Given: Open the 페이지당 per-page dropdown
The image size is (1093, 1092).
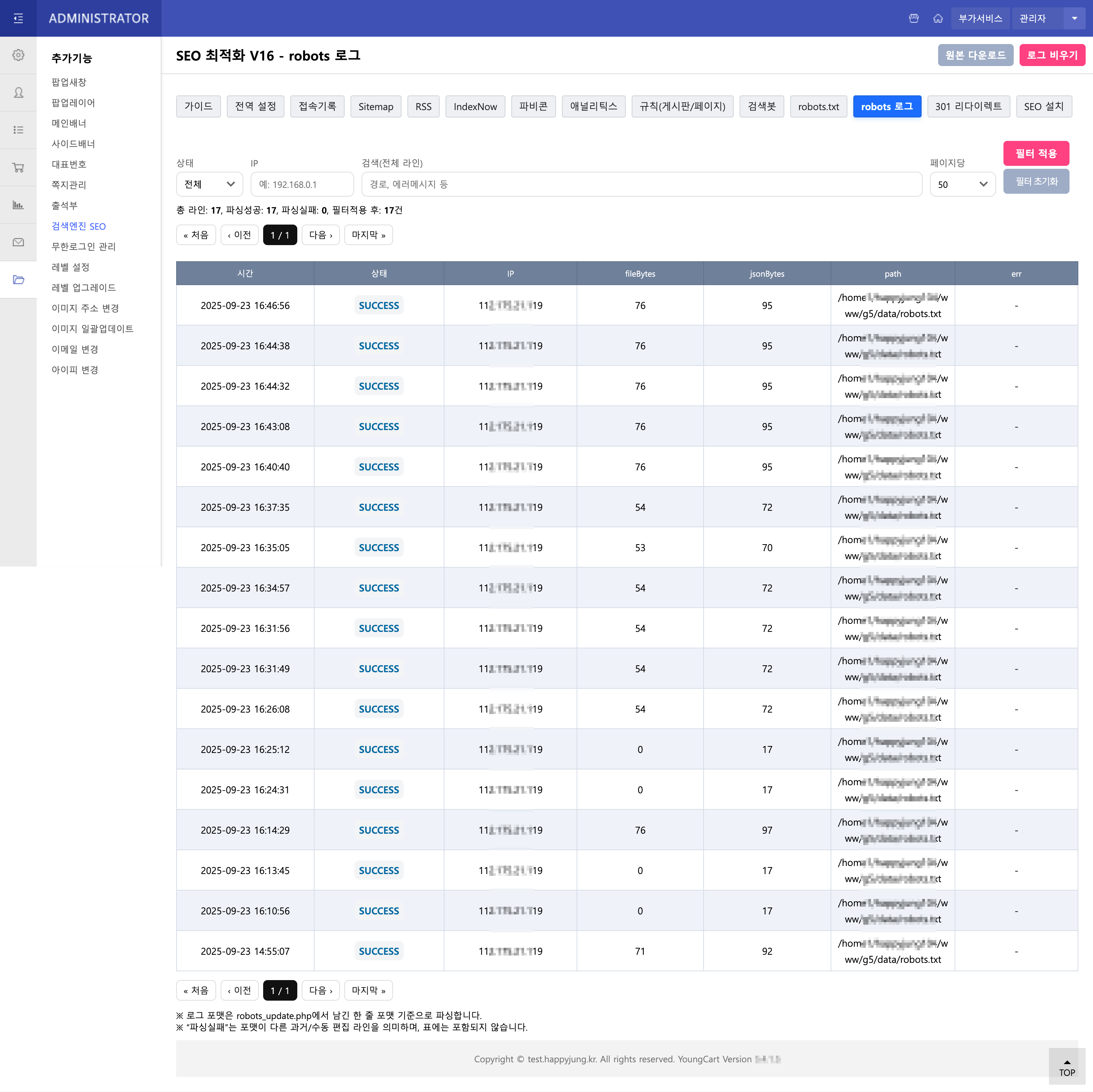Looking at the screenshot, I should tap(962, 184).
